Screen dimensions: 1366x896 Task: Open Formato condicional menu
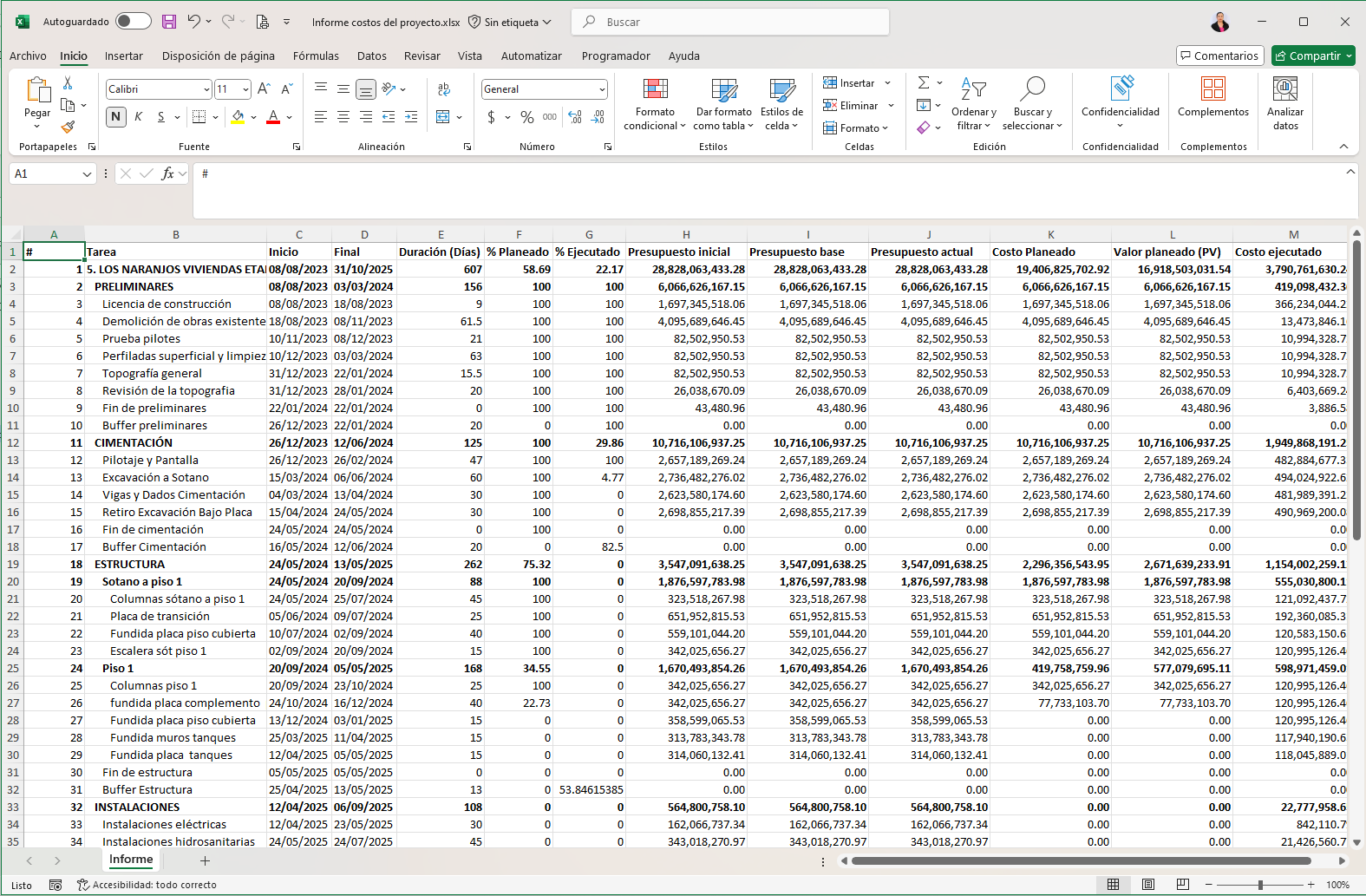[655, 104]
